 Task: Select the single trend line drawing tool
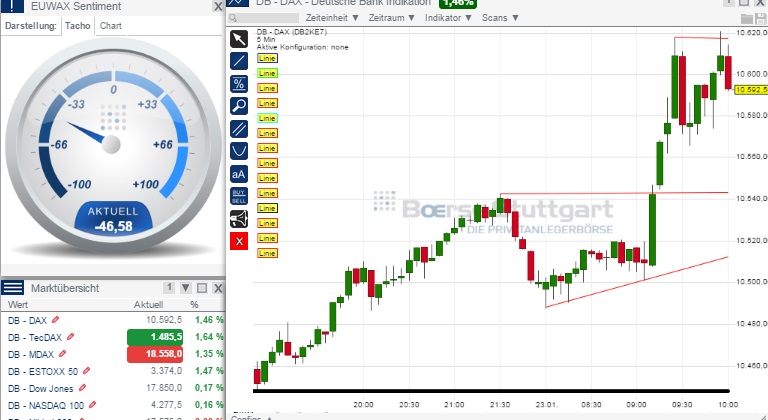pos(239,61)
